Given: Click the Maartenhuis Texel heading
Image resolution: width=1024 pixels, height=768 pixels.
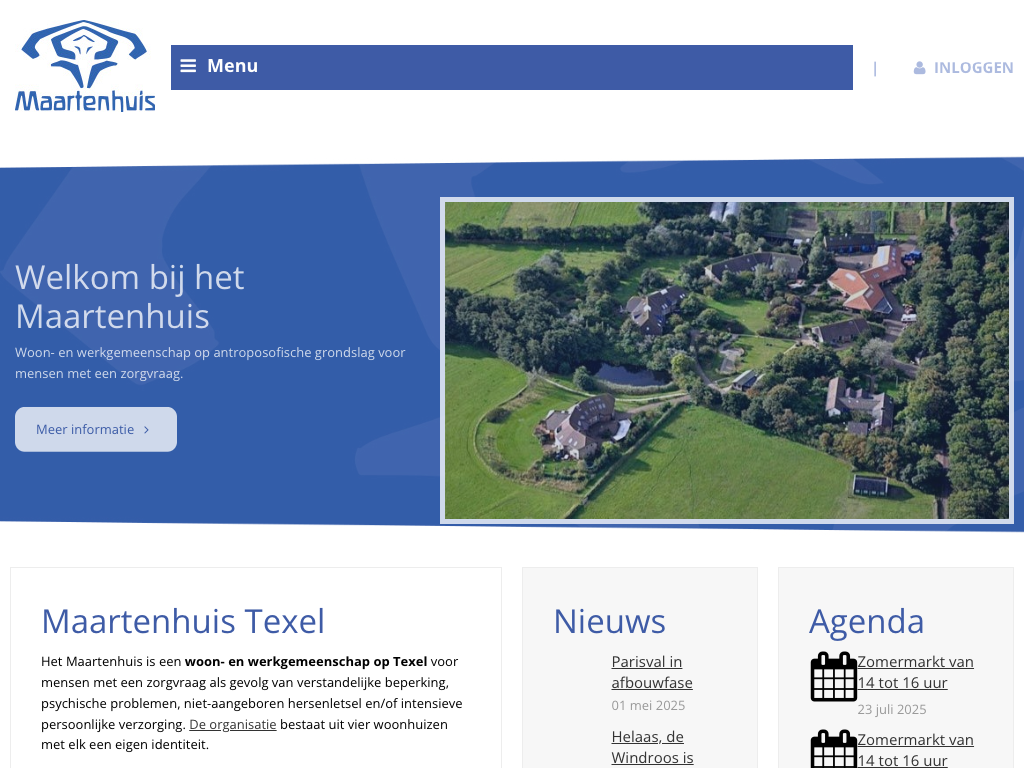Looking at the screenshot, I should [183, 621].
